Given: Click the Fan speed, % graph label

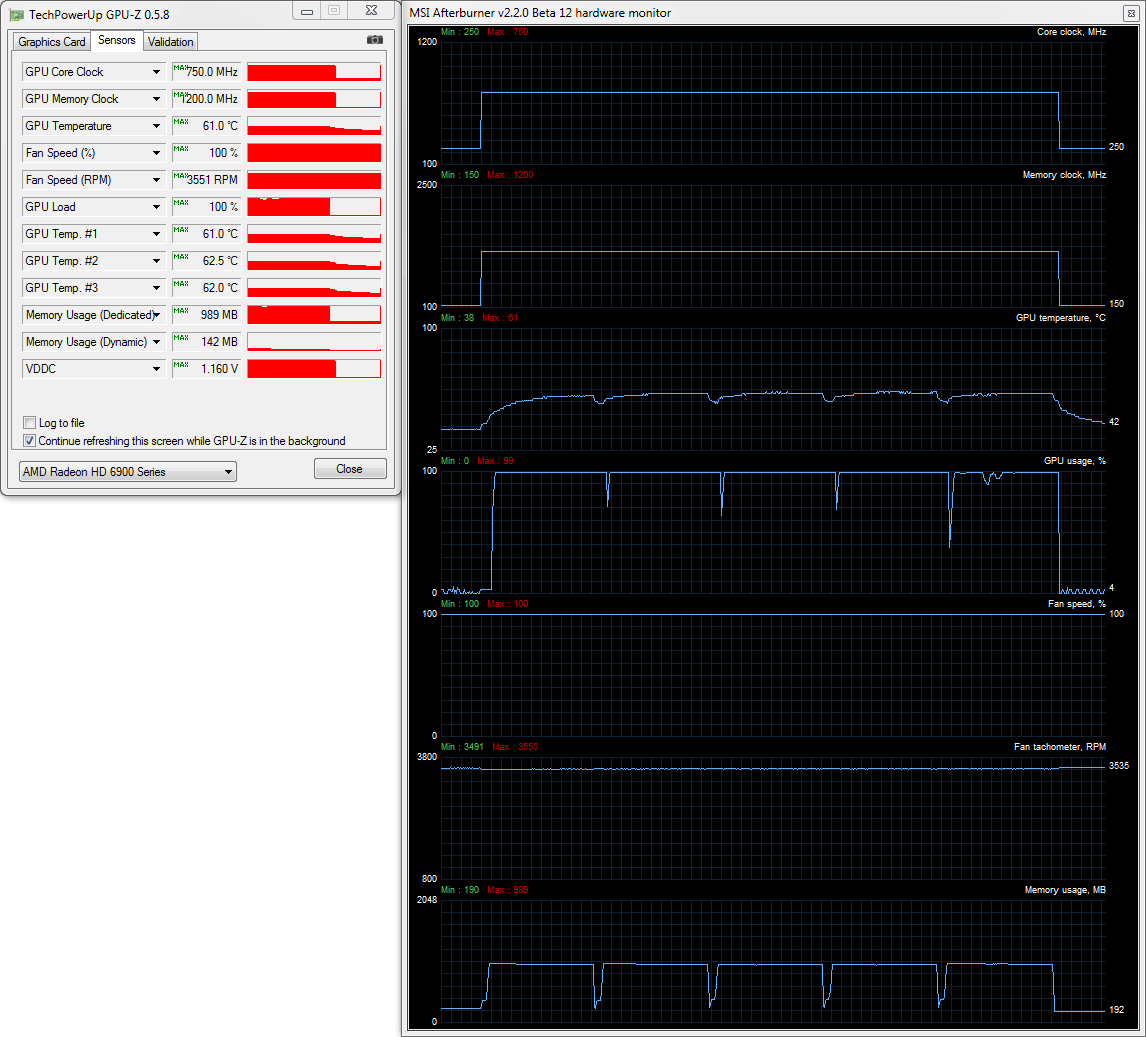Looking at the screenshot, I should pos(1077,604).
